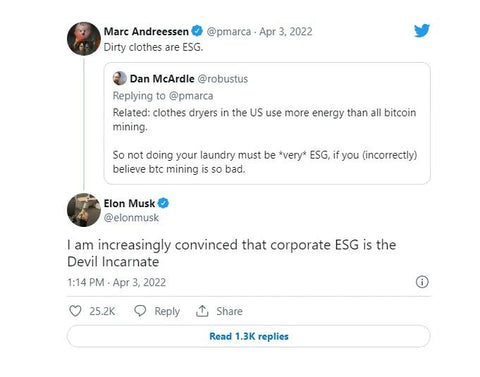Click Elon Musk's verified badge
The width and height of the screenshot is (480, 377).
(x=163, y=203)
